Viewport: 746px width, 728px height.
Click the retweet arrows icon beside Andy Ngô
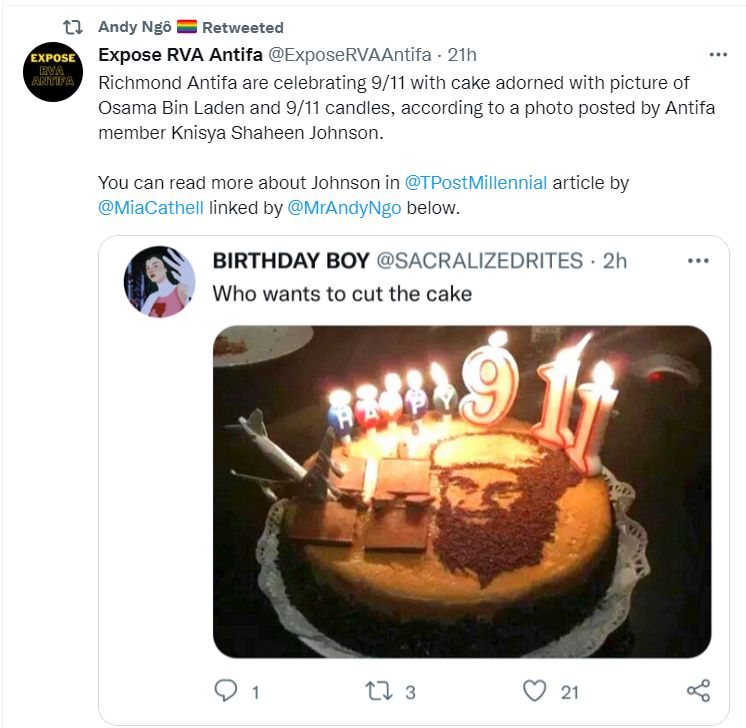coord(73,27)
